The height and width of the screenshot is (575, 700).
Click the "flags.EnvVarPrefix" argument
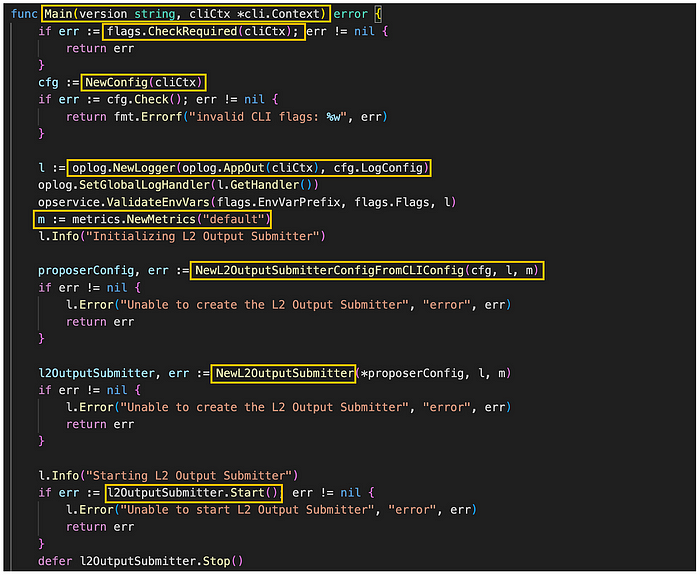tap(279, 202)
